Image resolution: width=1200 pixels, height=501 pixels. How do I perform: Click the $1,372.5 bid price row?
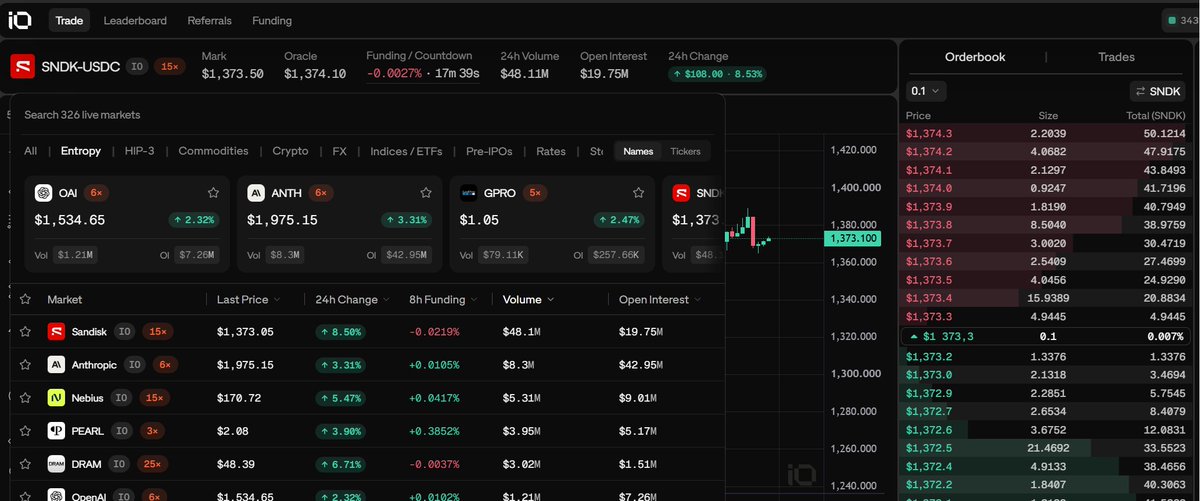tap(1046, 447)
